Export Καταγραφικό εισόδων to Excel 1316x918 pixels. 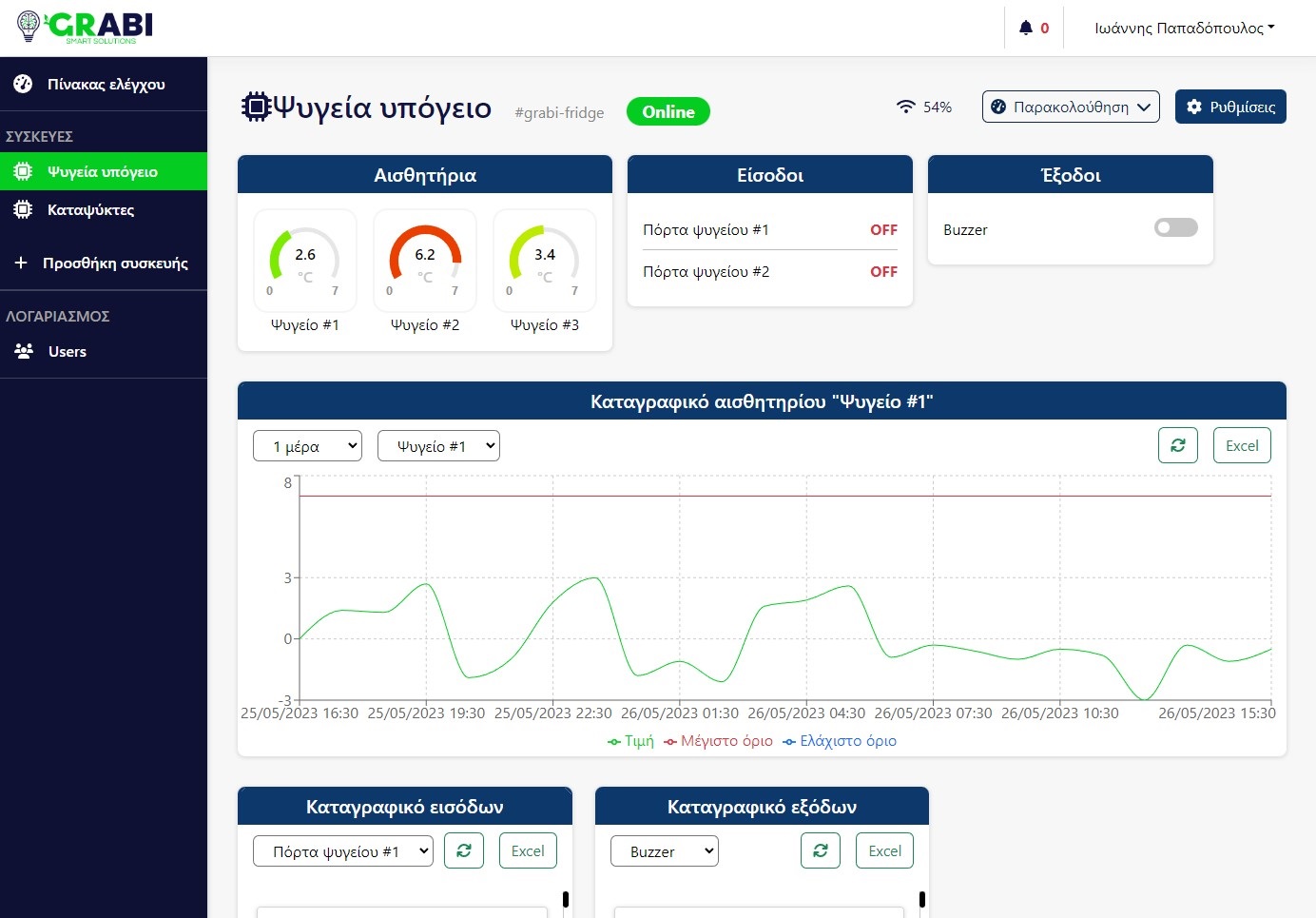pyautogui.click(x=528, y=850)
